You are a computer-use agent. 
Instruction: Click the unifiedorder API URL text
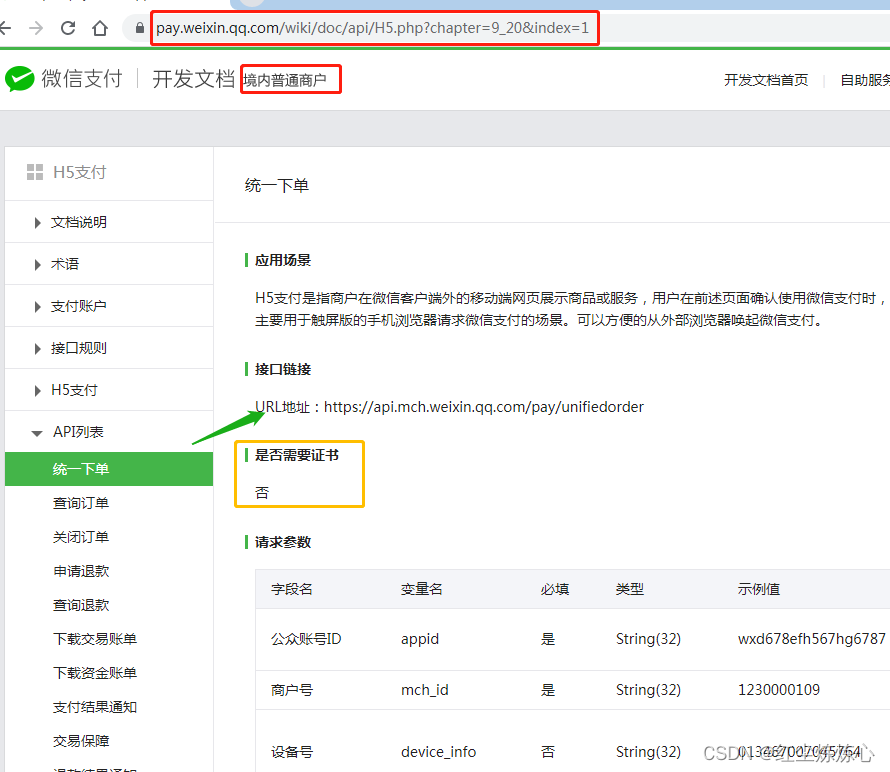pos(484,407)
